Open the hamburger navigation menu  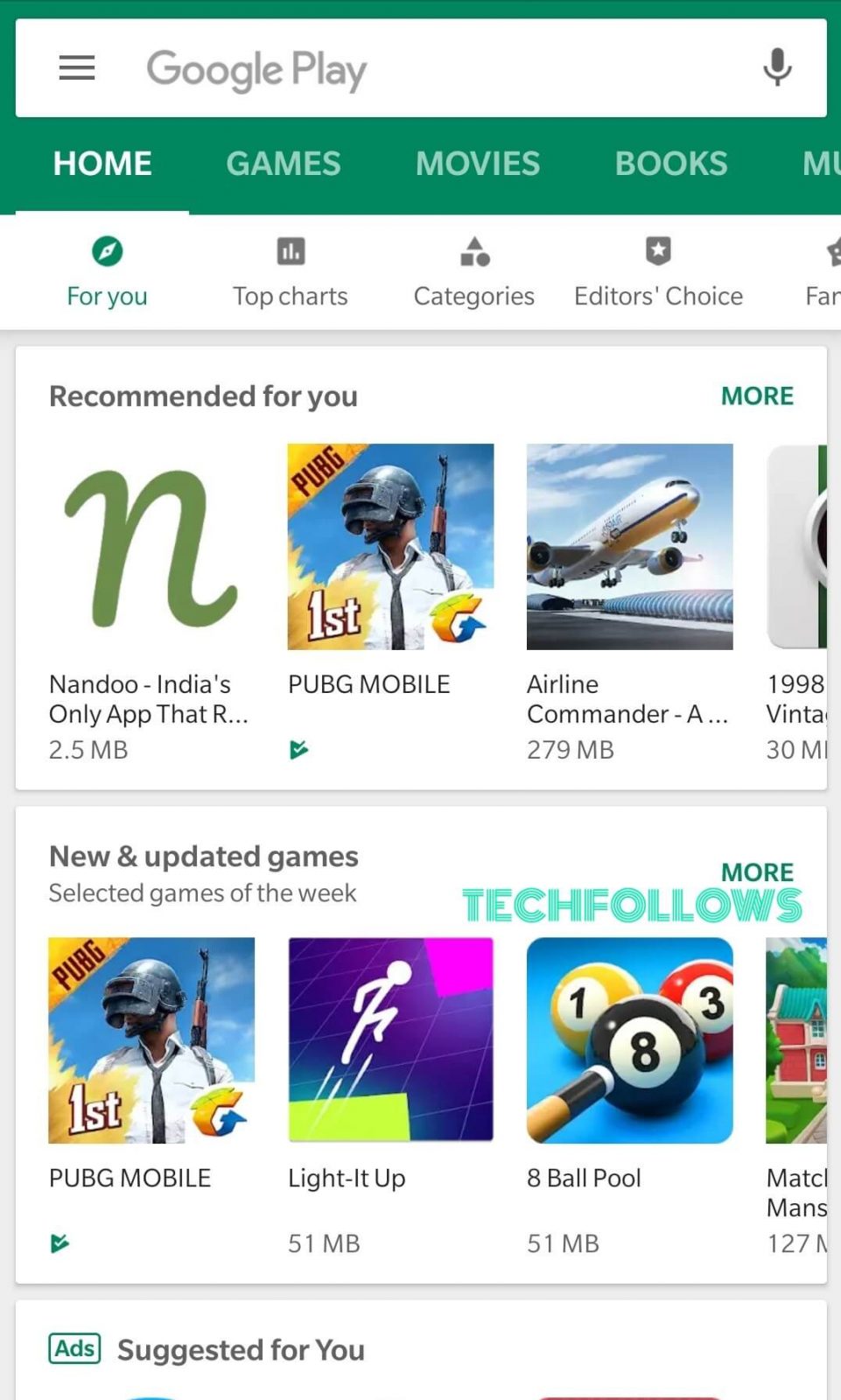tap(77, 68)
